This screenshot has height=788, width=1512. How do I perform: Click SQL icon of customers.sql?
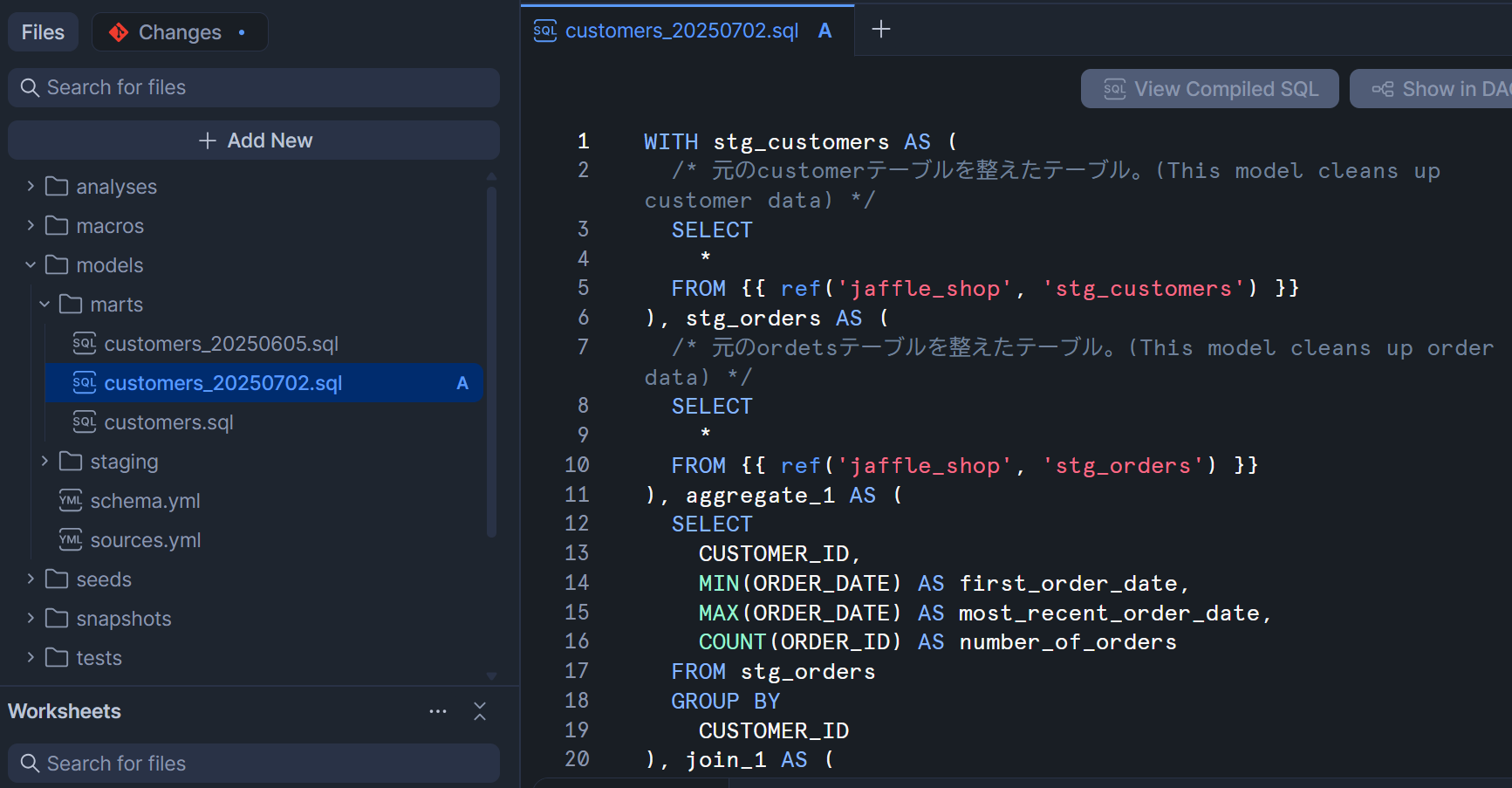[x=85, y=421]
